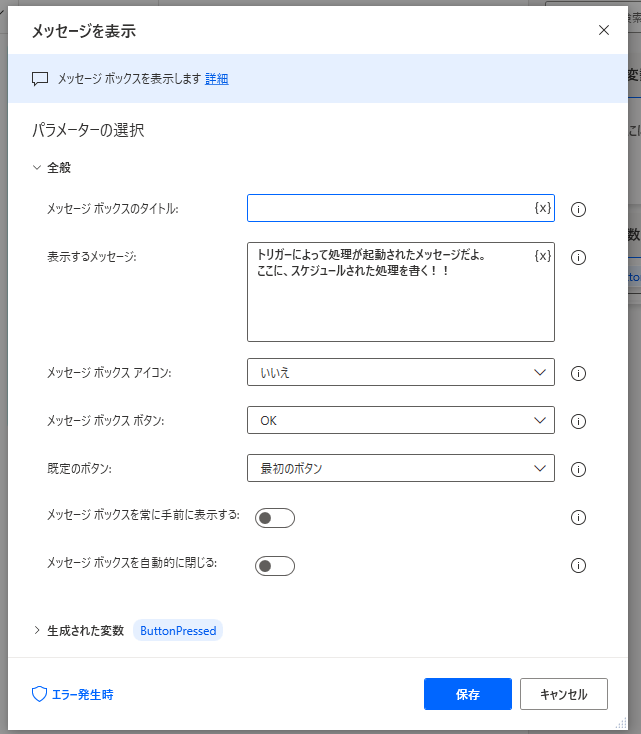Viewport: 641px width, 734px height.
Task: Click the info icon for the default button
Action: [577, 469]
